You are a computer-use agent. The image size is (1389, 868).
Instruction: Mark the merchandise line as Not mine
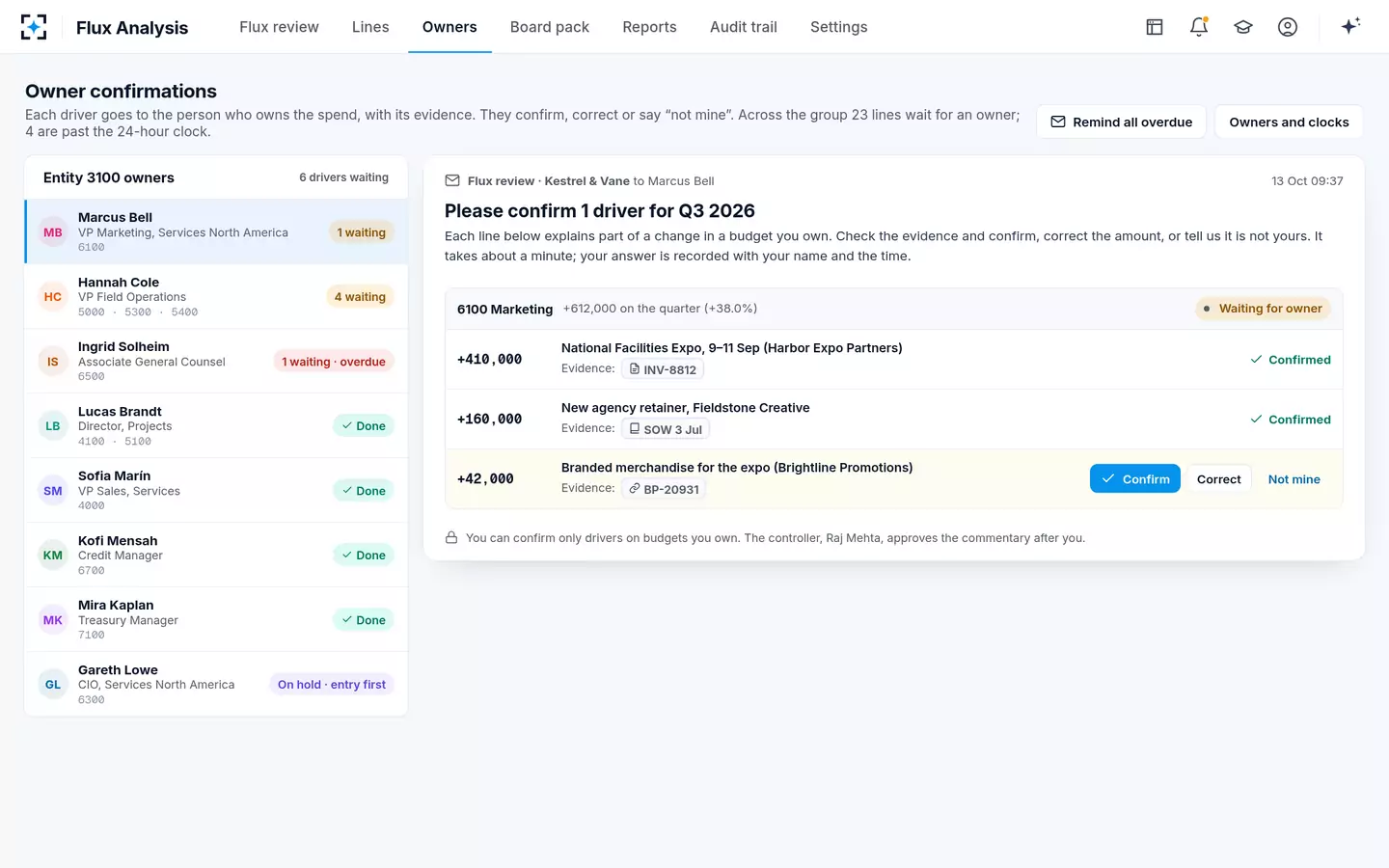click(1294, 478)
